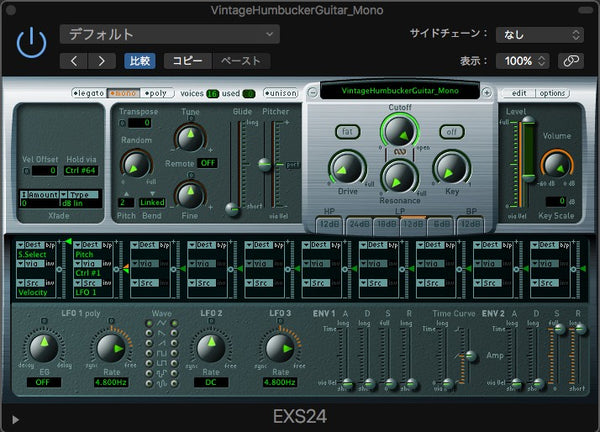Open the デフォルト preset dropdown
Screen dimensions: 600x432
[170, 34]
